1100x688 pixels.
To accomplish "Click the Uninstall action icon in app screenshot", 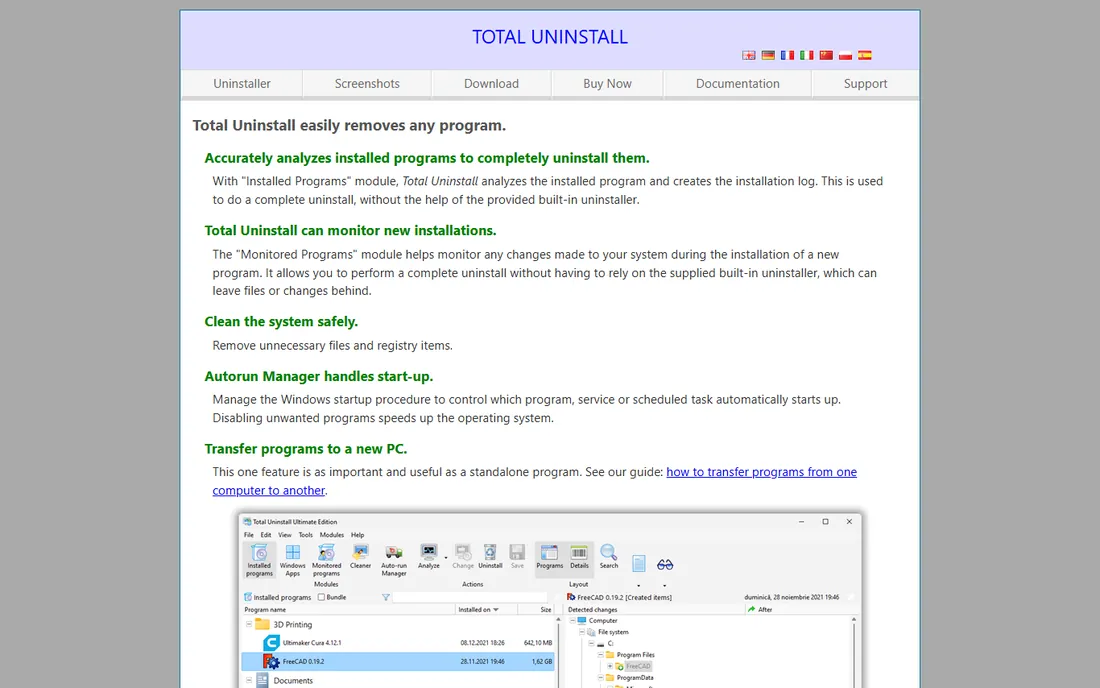I will 490,556.
